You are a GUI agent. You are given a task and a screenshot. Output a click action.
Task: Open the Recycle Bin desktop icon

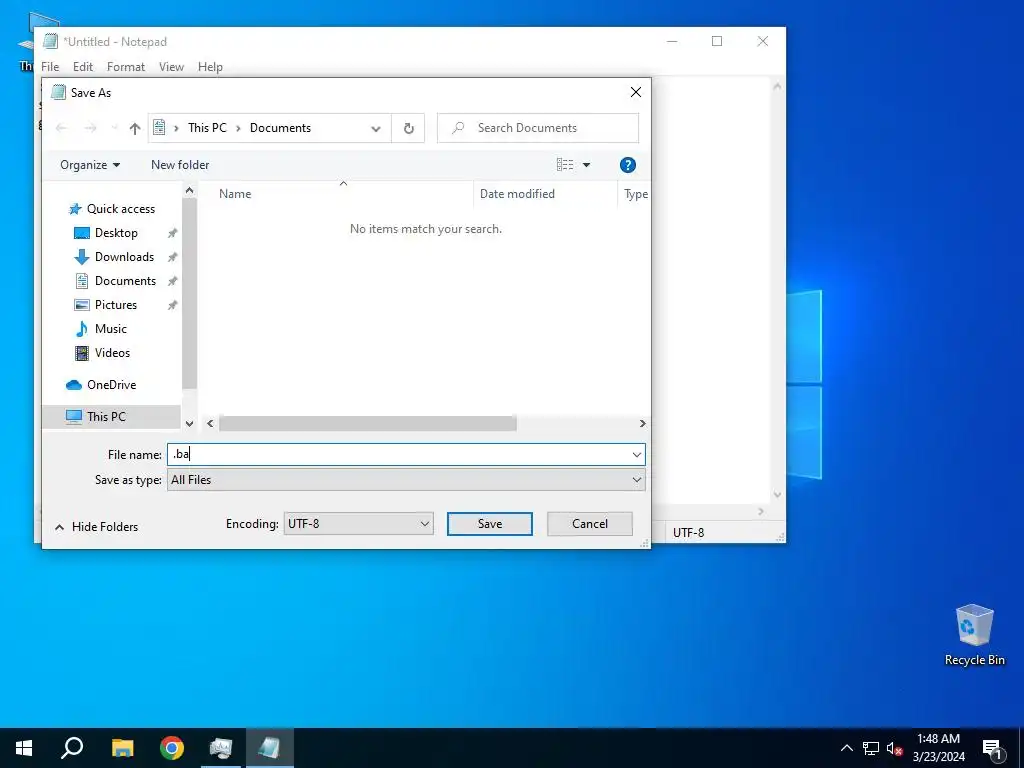point(974,635)
